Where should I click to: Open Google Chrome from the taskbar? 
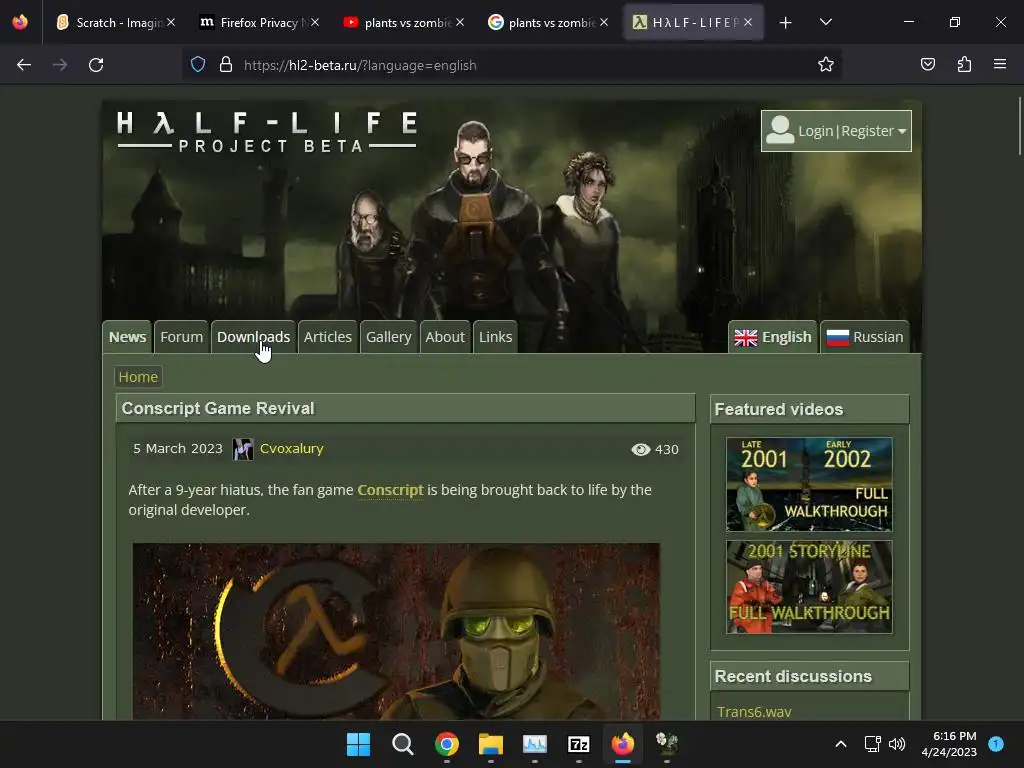point(447,744)
